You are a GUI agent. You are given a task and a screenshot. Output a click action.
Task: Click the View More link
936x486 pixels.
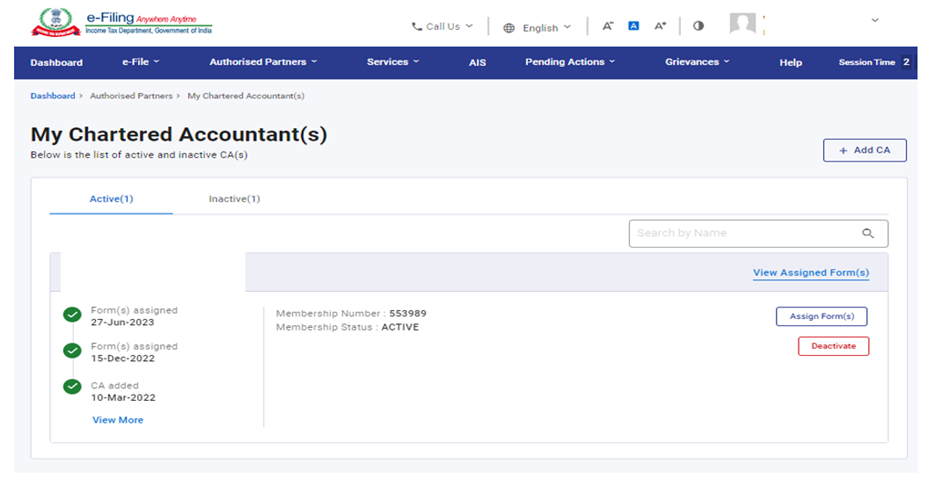pyautogui.click(x=118, y=420)
